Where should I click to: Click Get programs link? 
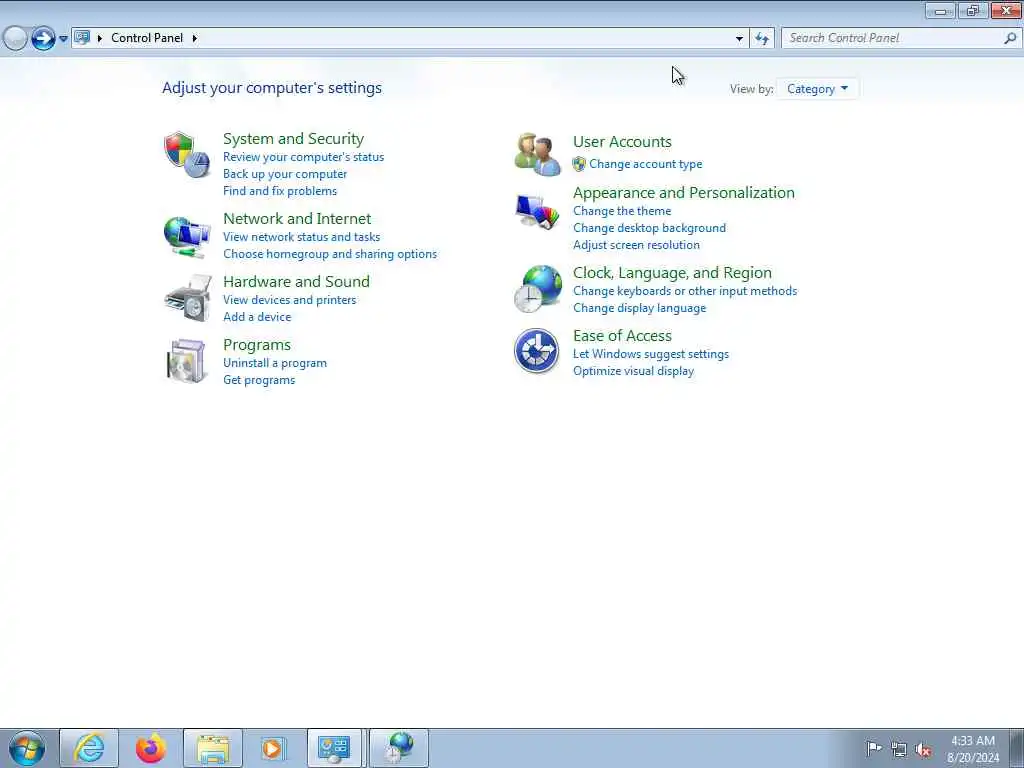click(x=259, y=380)
